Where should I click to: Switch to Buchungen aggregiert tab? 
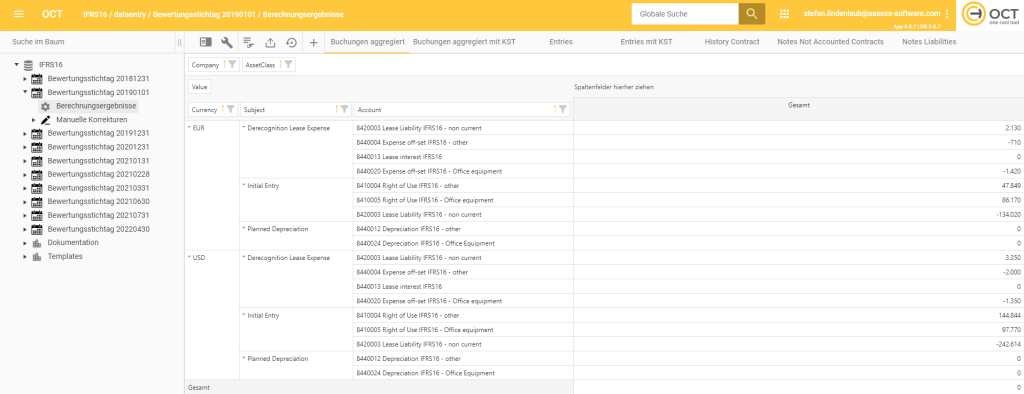(368, 42)
